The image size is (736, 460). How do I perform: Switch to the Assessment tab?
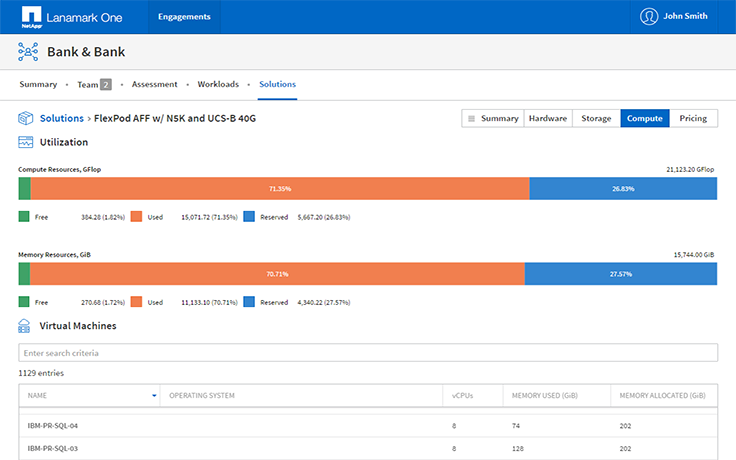[x=154, y=84]
